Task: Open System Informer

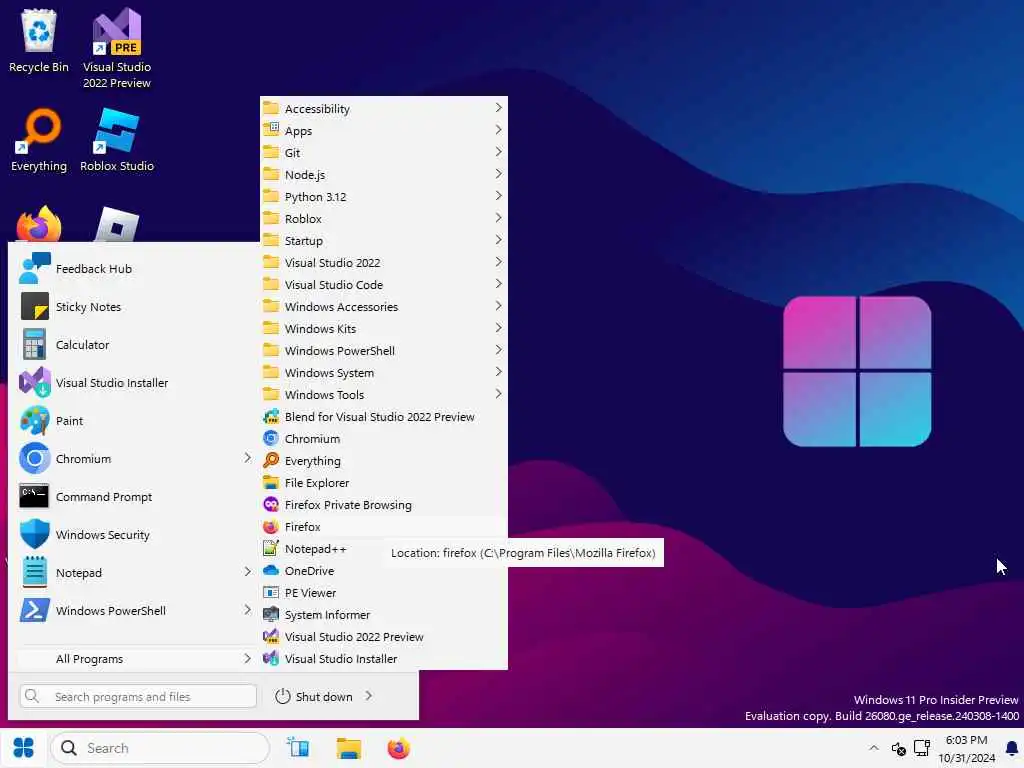Action: (x=383, y=615)
